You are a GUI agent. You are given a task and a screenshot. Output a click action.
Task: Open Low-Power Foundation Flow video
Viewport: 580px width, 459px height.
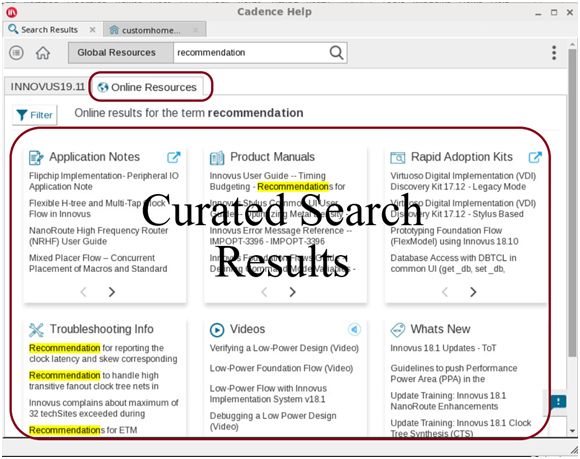click(x=281, y=368)
